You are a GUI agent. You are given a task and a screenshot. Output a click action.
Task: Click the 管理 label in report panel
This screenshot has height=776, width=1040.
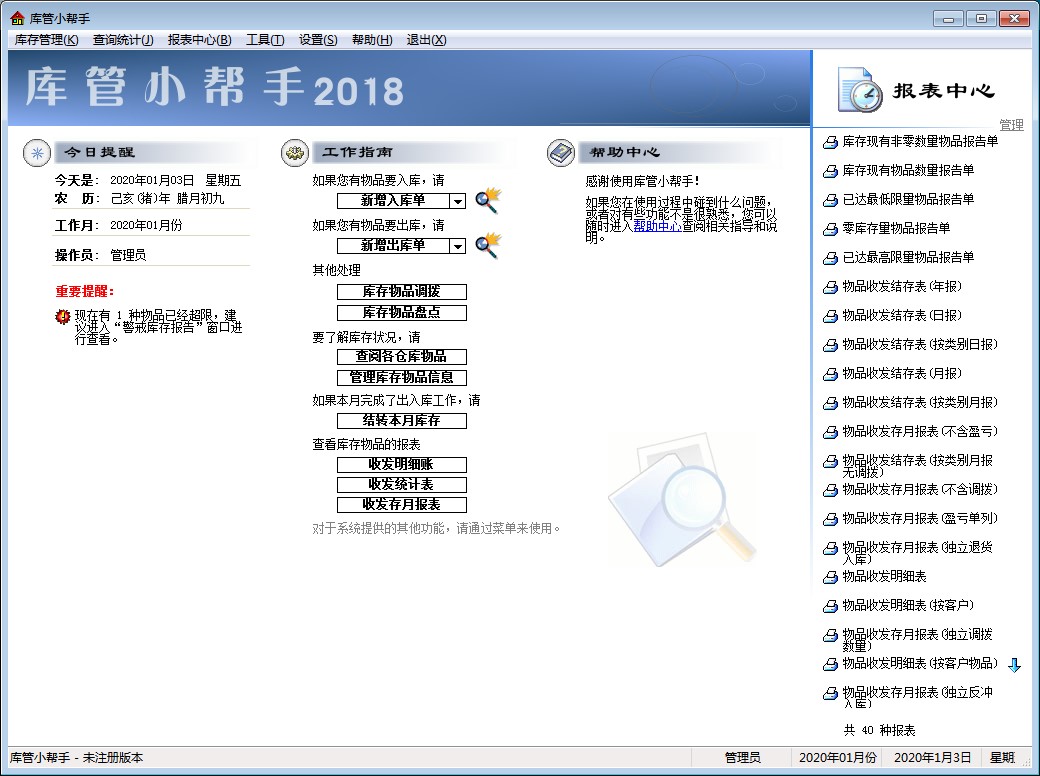(x=1011, y=125)
